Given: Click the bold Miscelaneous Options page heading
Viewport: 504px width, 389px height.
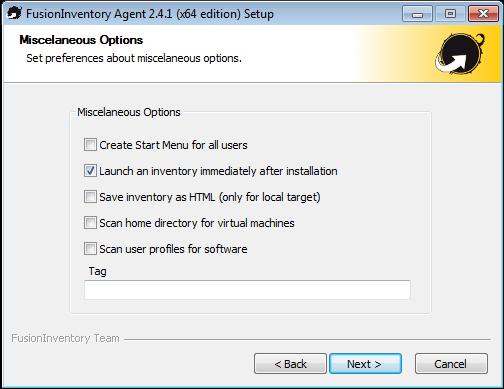Looking at the screenshot, I should point(81,40).
